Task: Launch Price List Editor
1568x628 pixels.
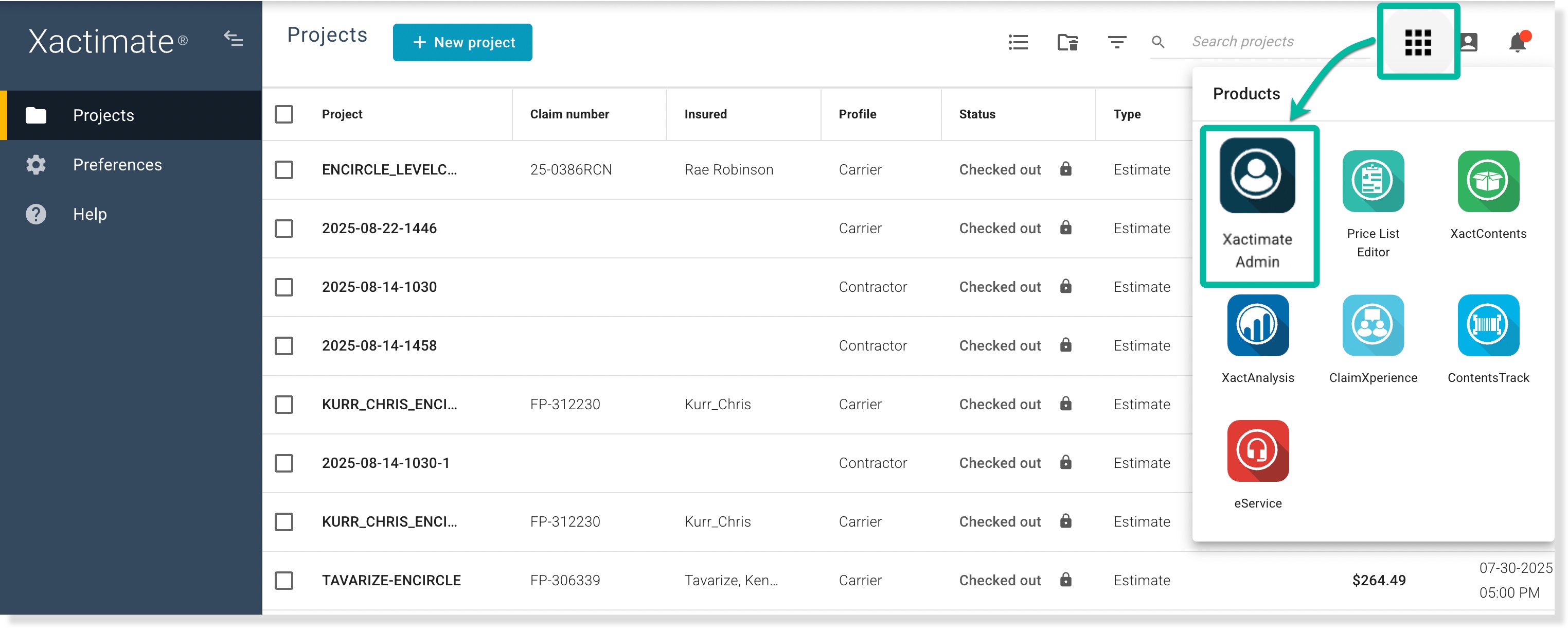Action: [x=1373, y=182]
